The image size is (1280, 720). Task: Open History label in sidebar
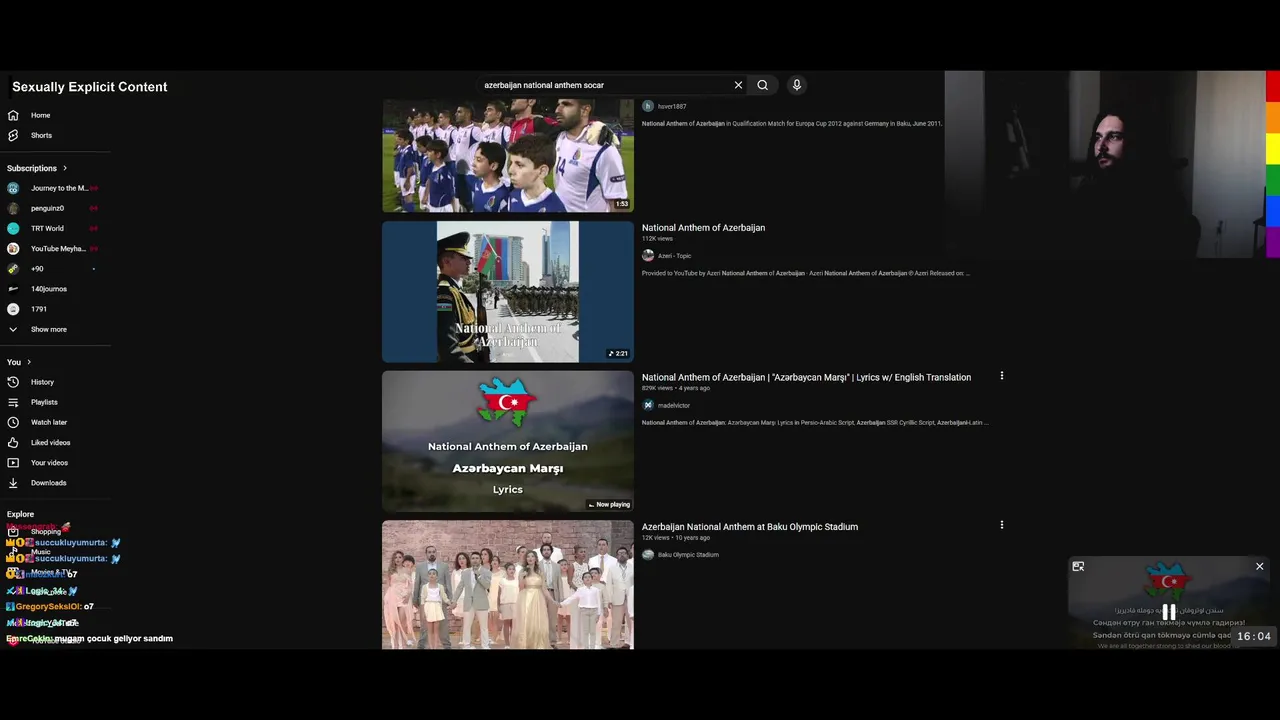click(x=42, y=382)
